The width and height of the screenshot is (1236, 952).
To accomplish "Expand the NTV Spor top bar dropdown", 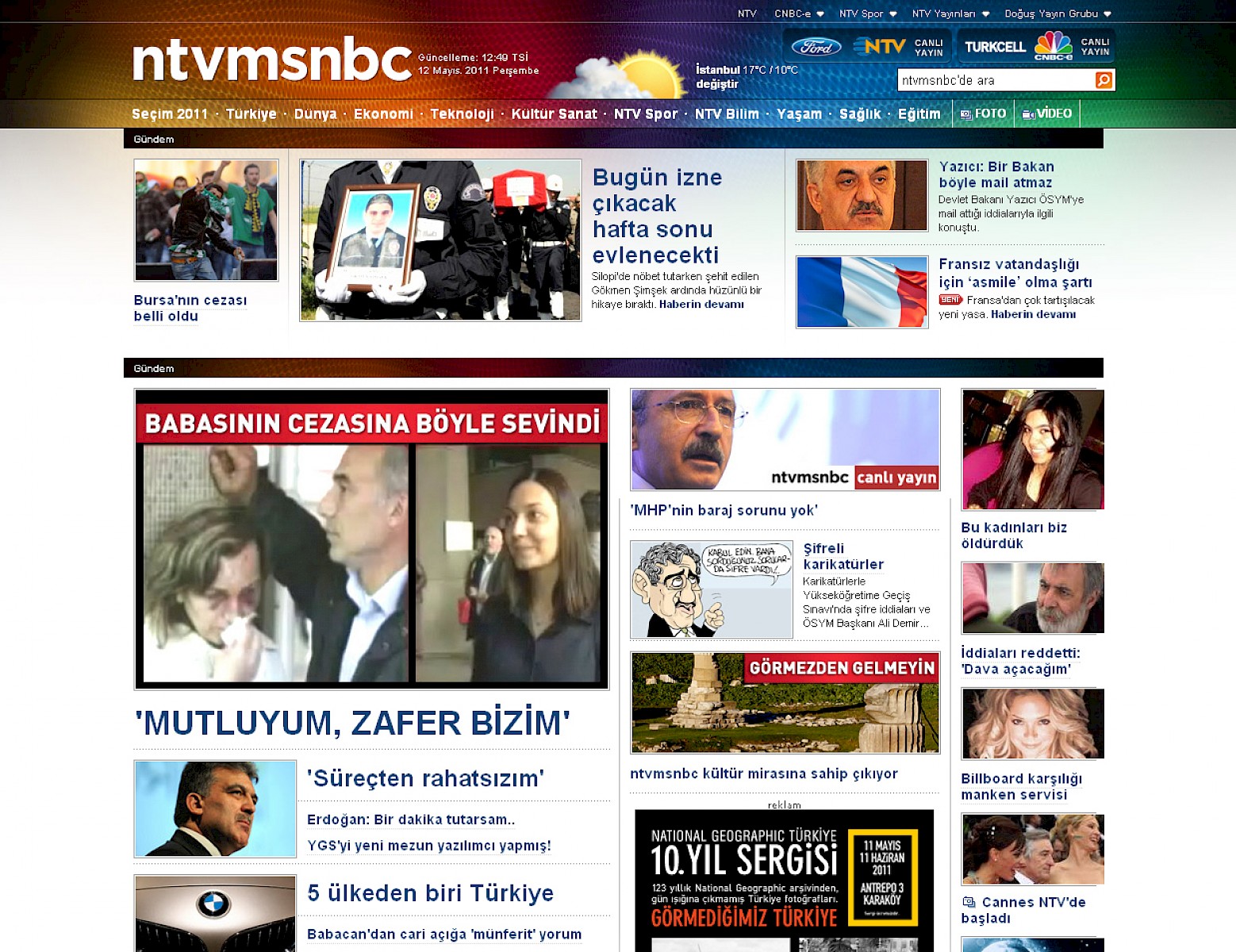I will 868,13.
